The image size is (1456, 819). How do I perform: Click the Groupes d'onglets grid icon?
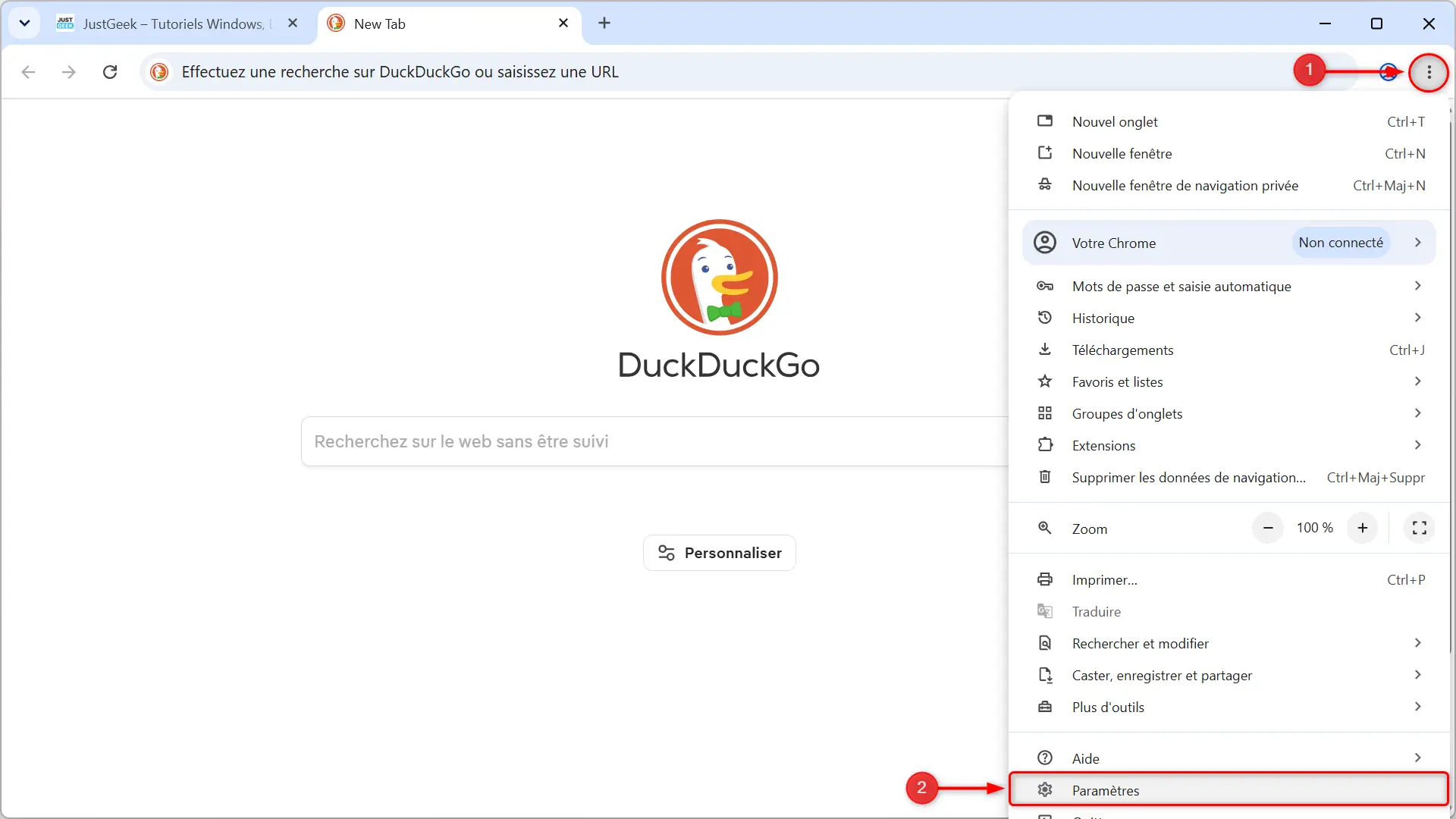pos(1045,413)
